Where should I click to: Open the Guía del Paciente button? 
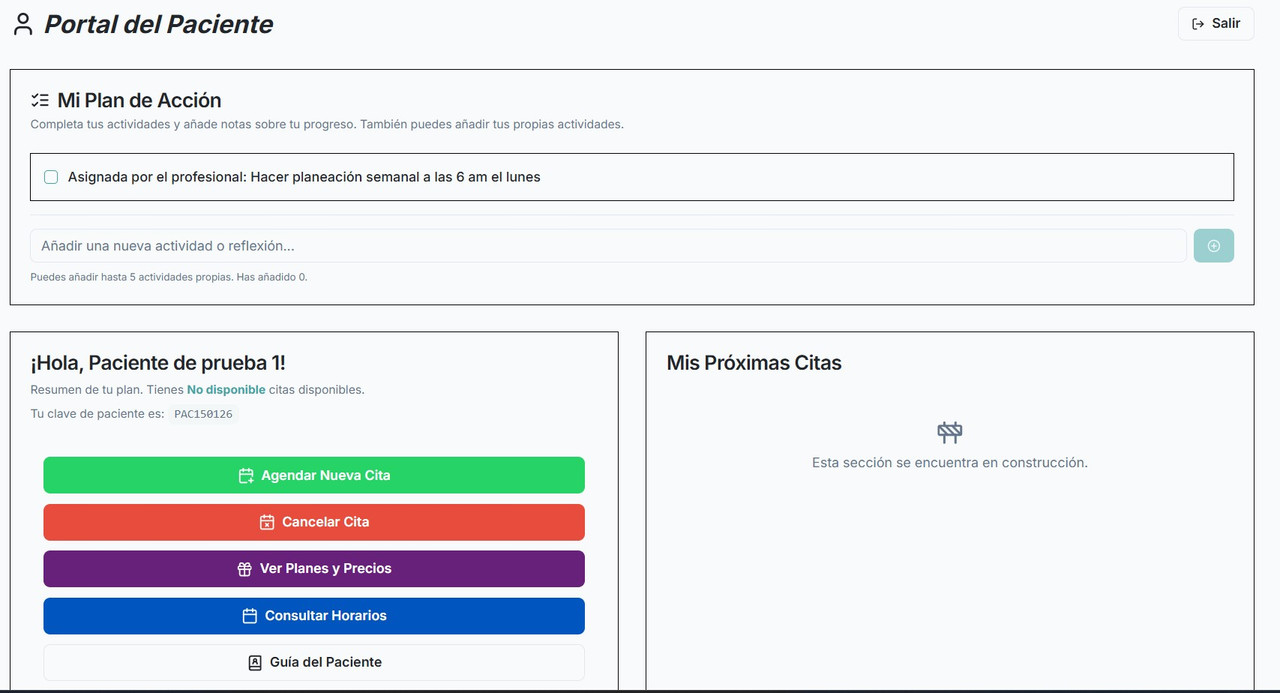click(x=314, y=662)
